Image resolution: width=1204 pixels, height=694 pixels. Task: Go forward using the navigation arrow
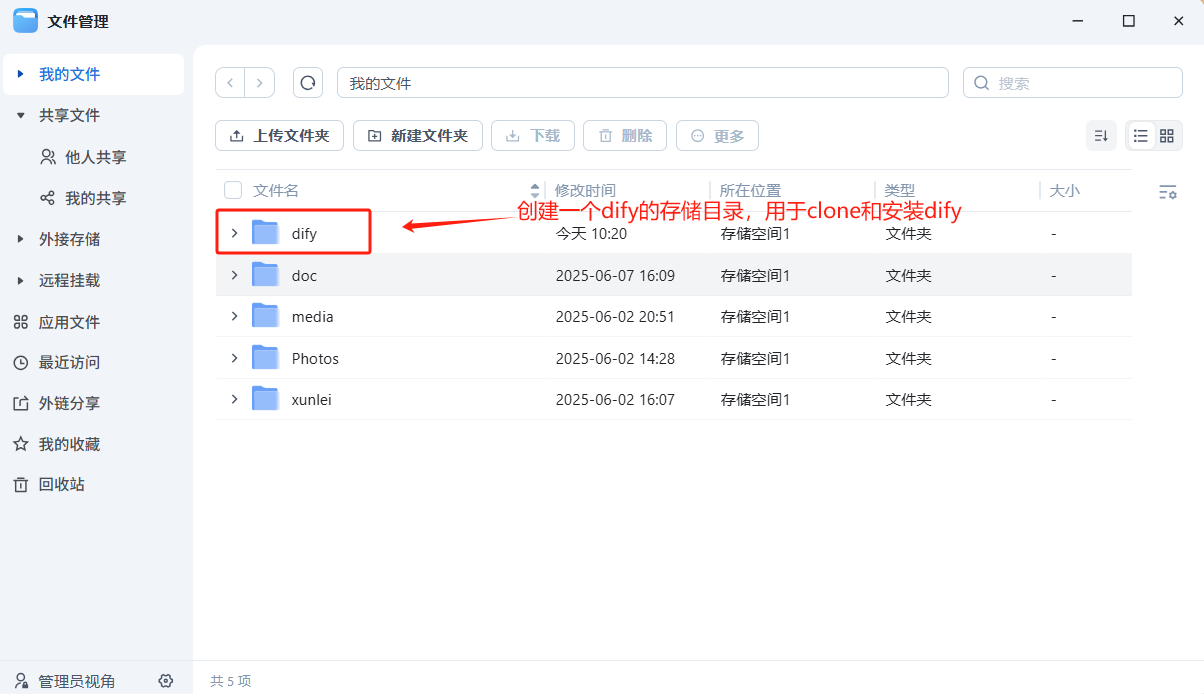(x=259, y=82)
